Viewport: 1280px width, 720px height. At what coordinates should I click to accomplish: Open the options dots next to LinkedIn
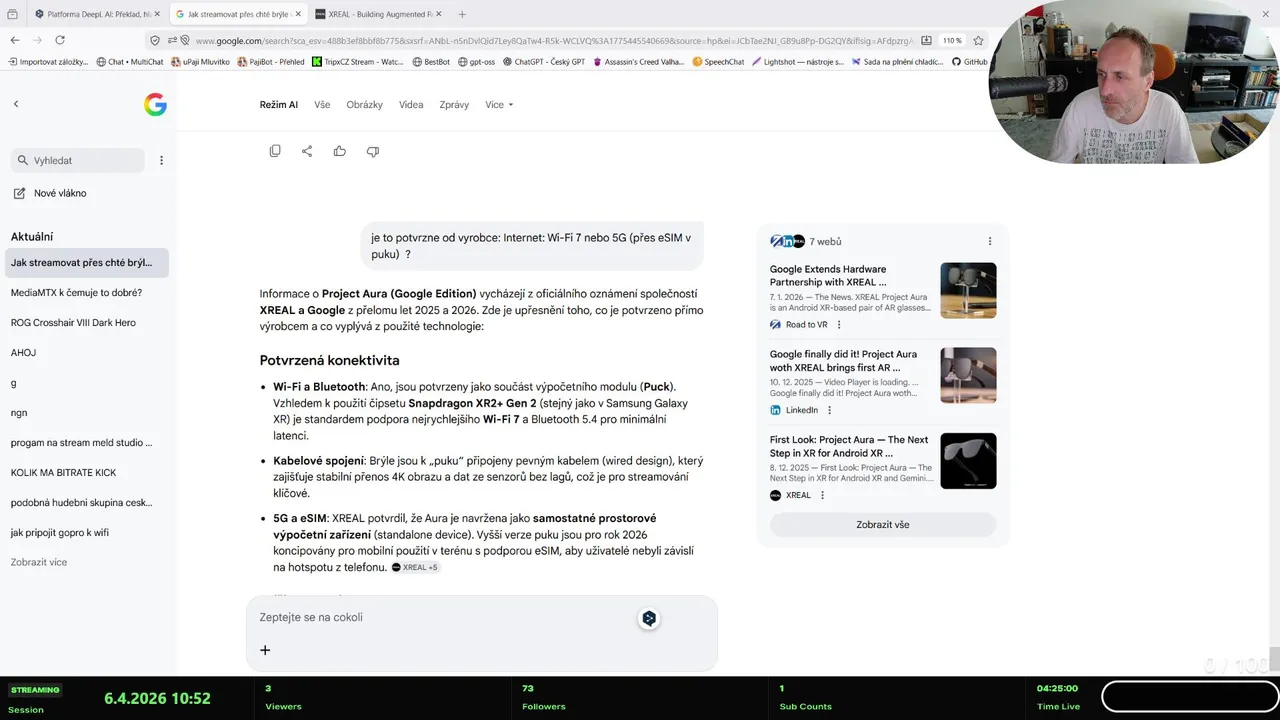click(829, 410)
